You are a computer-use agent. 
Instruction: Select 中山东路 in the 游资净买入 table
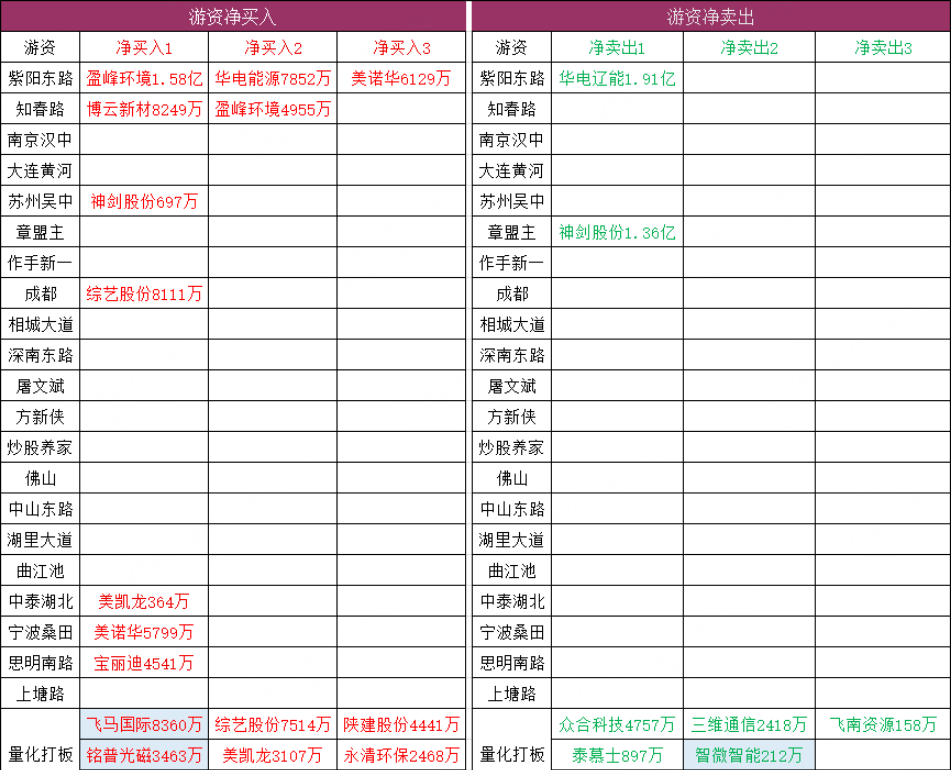coord(40,509)
